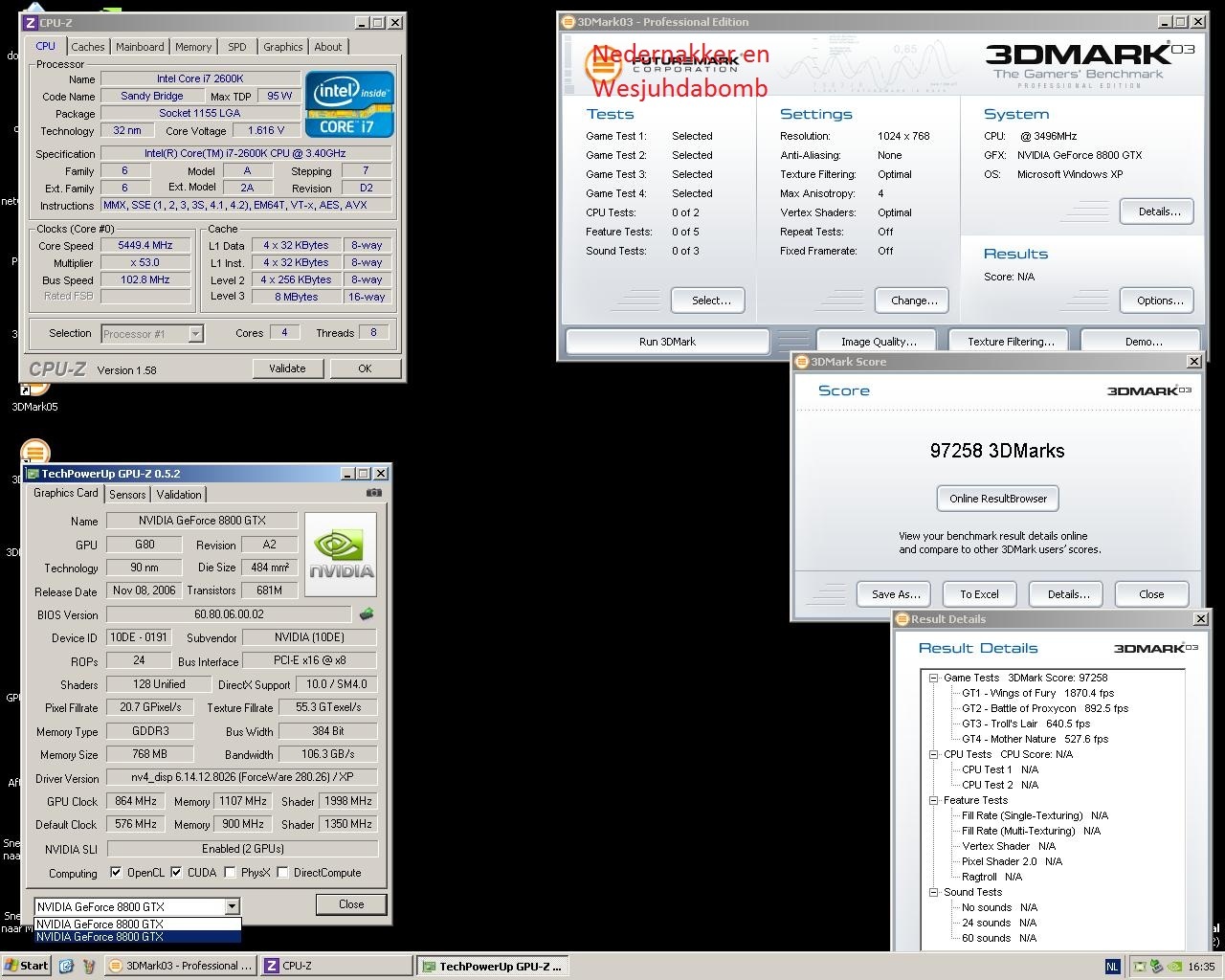The width and height of the screenshot is (1225, 980).
Task: Click the Validate button in CPU-Z
Action: 287,368
